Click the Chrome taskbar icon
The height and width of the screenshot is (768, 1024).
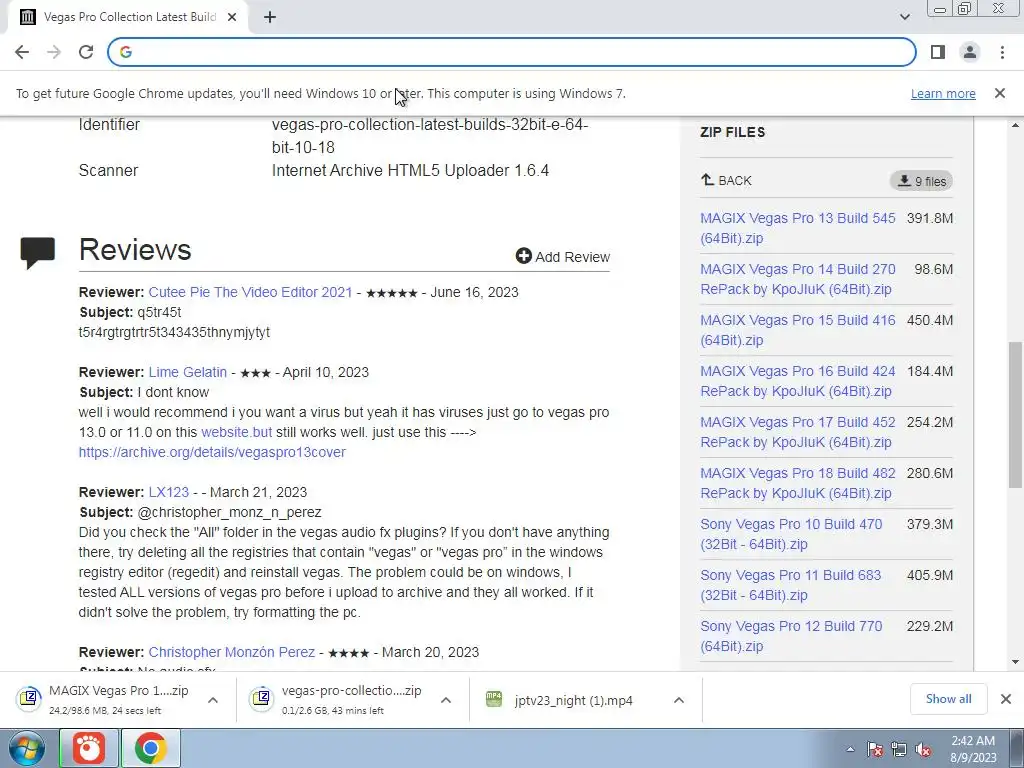pyautogui.click(x=151, y=748)
